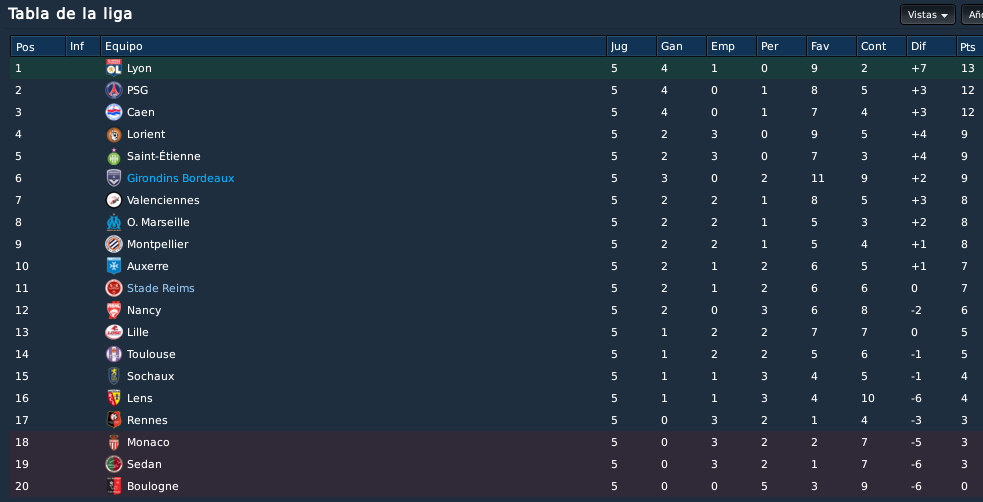This screenshot has height=502, width=983.
Task: Open Girondins Bordeaux team link
Action: coord(181,178)
